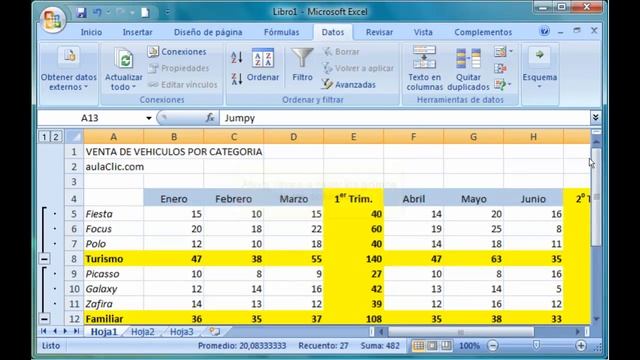Click the 1er Trim. header cell

point(353,198)
